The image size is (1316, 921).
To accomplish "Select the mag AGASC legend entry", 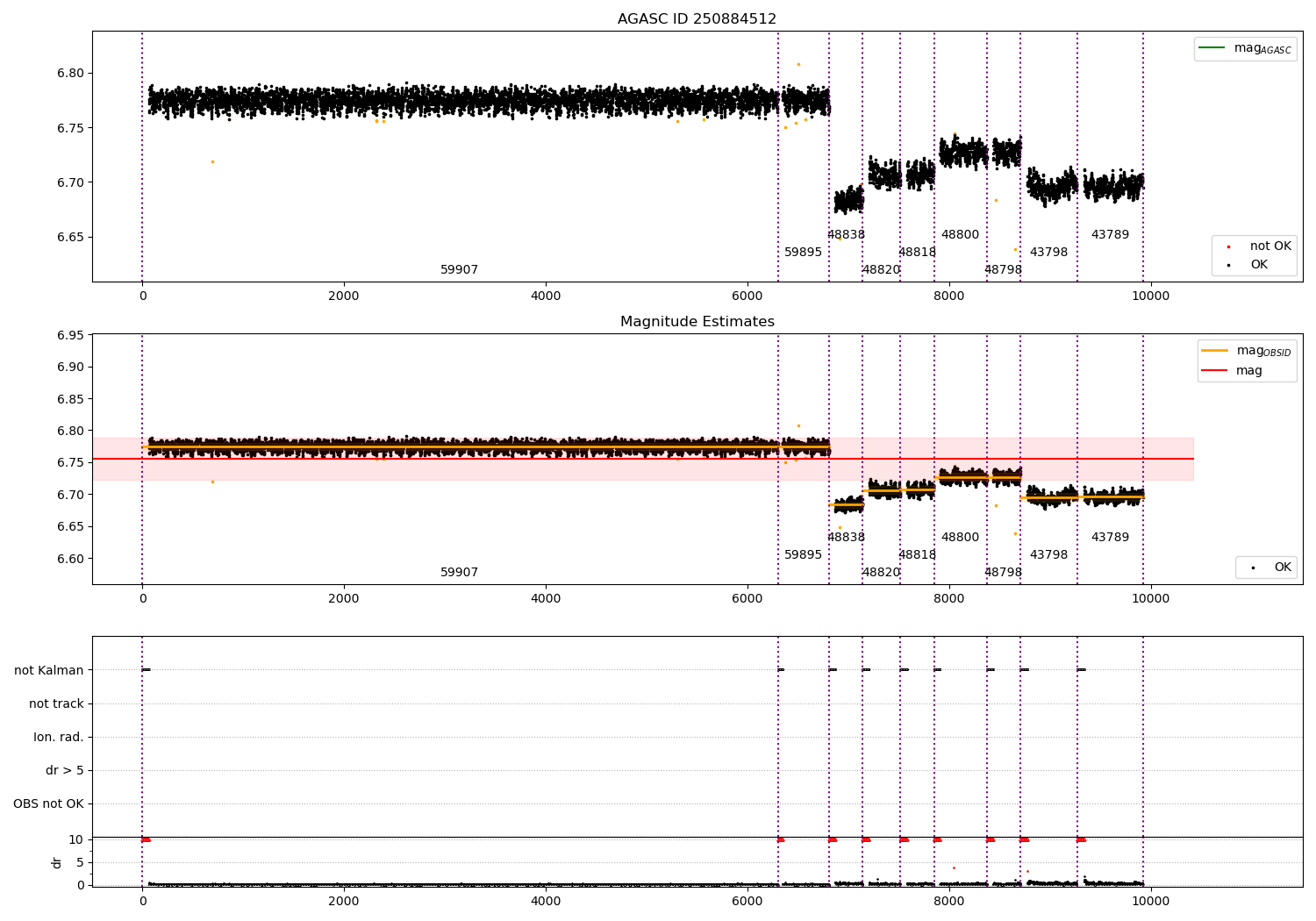I will [1245, 48].
